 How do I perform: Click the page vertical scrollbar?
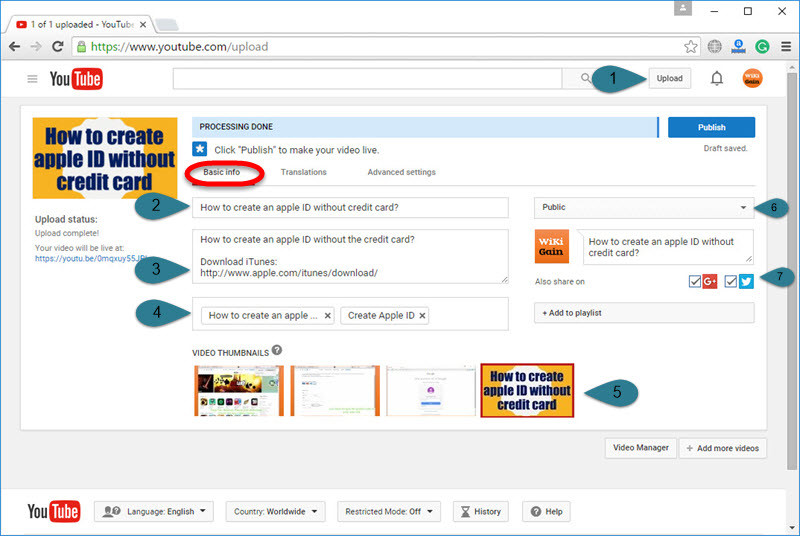click(792, 271)
